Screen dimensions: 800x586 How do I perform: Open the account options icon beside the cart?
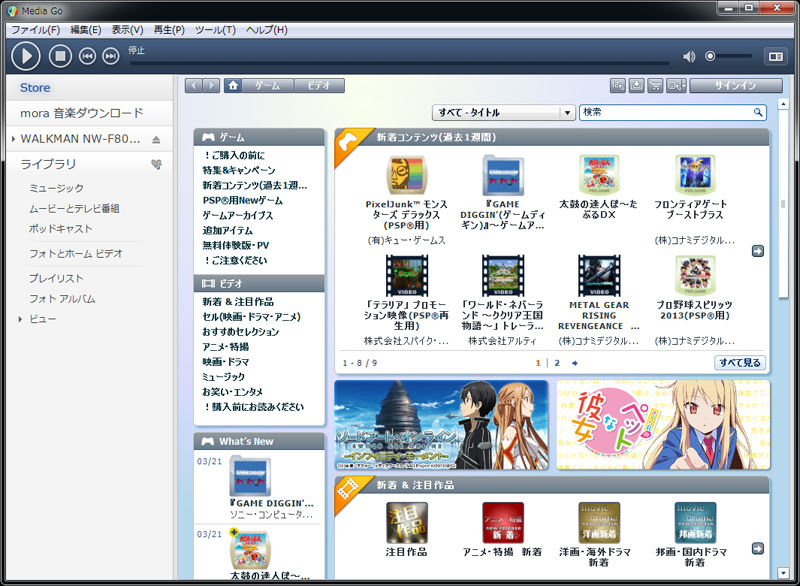[x=676, y=85]
